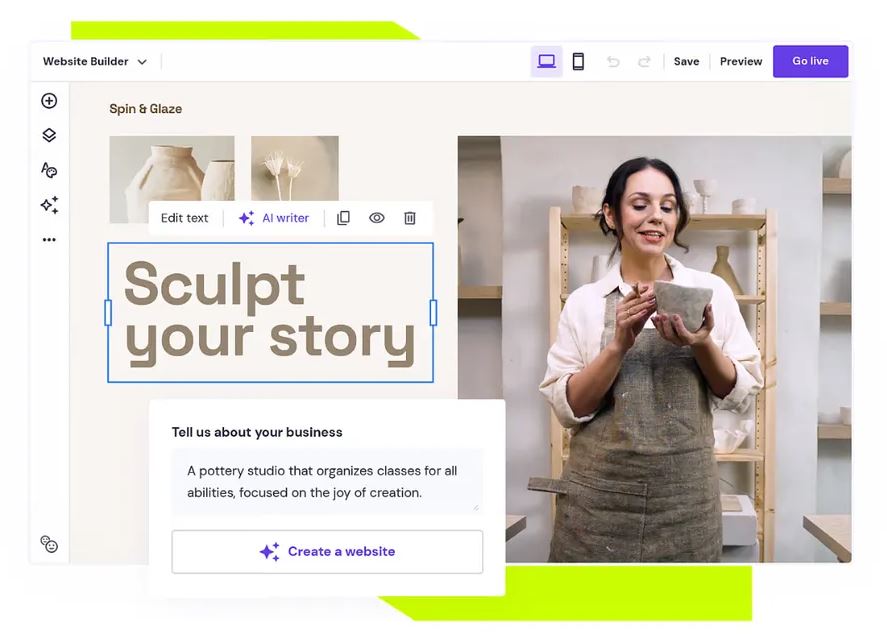Screen dimensions: 887x635
Task: Click the Save button
Action: tap(686, 61)
